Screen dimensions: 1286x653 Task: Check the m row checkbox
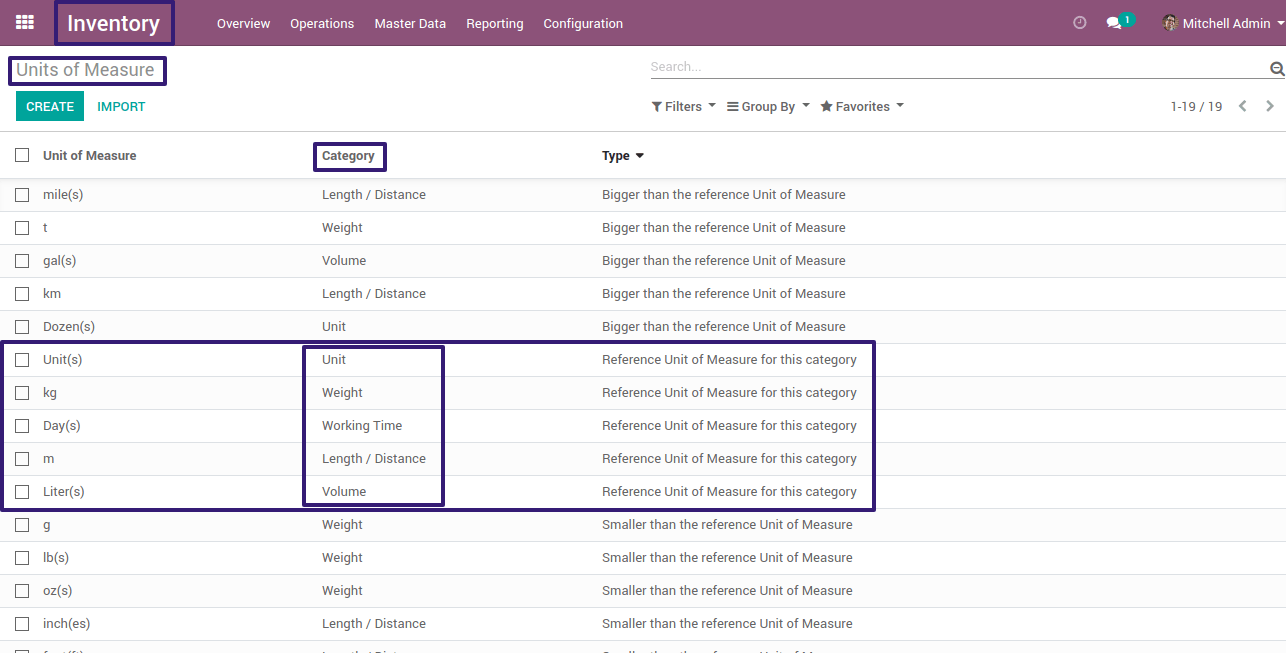pos(22,459)
